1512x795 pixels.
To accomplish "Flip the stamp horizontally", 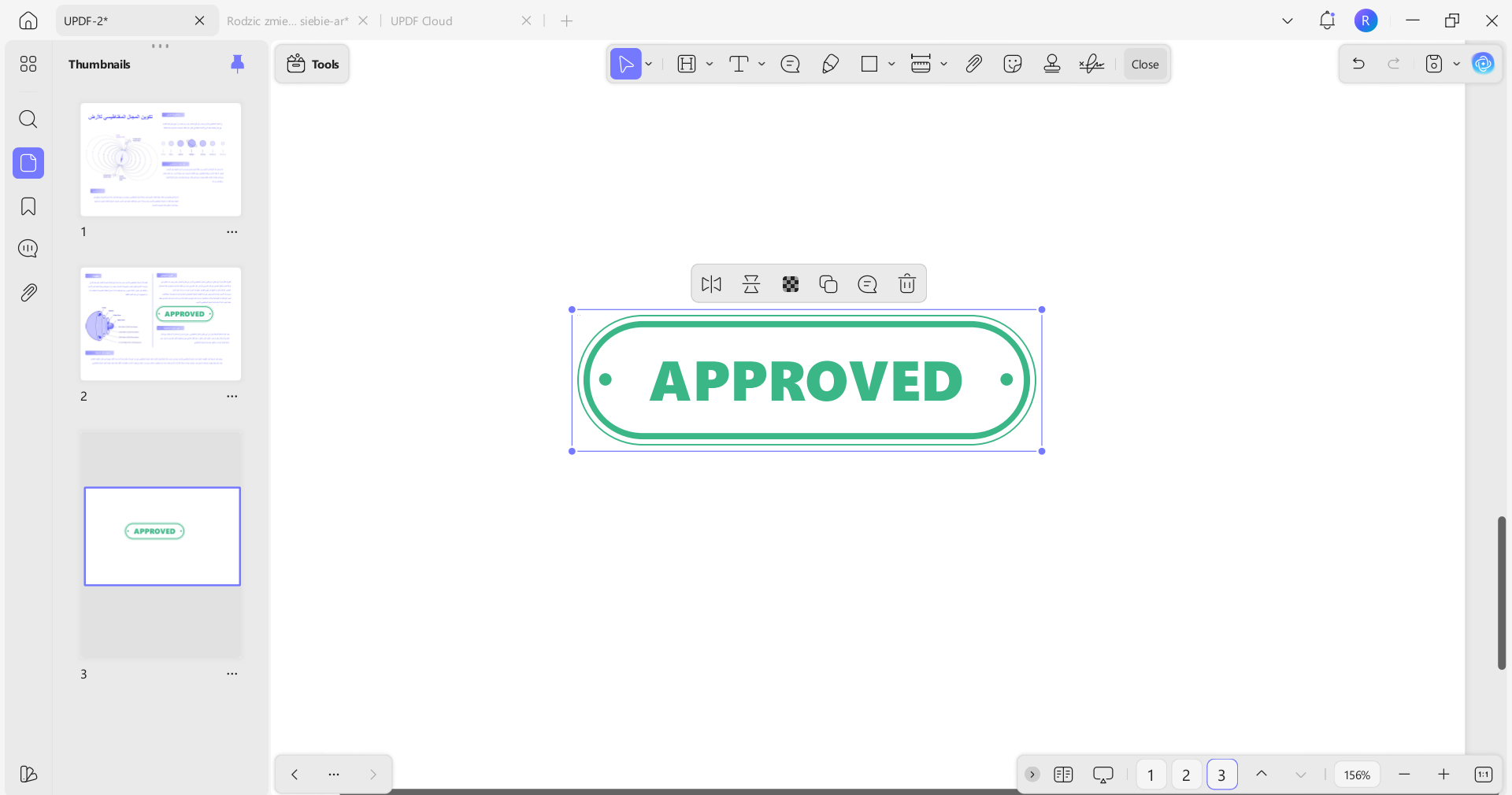I will click(x=711, y=284).
